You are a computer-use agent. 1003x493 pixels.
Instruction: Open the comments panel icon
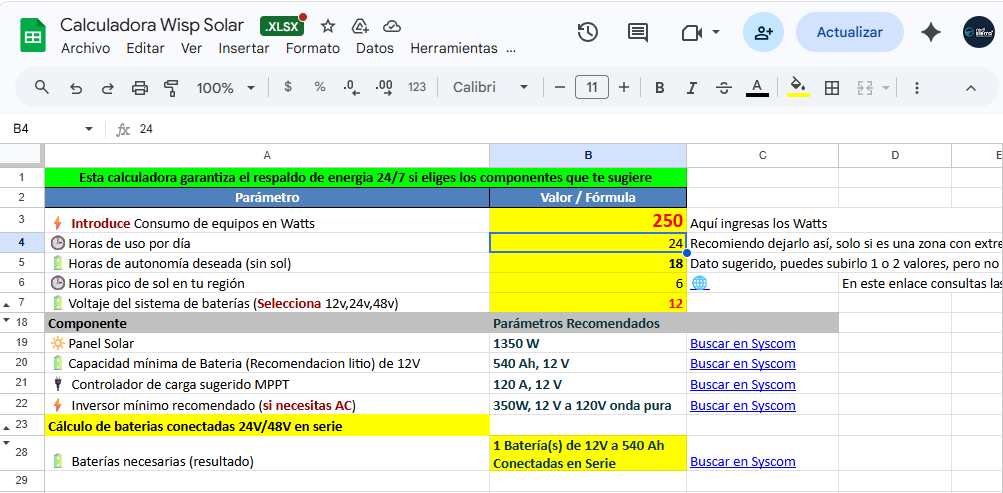637,32
